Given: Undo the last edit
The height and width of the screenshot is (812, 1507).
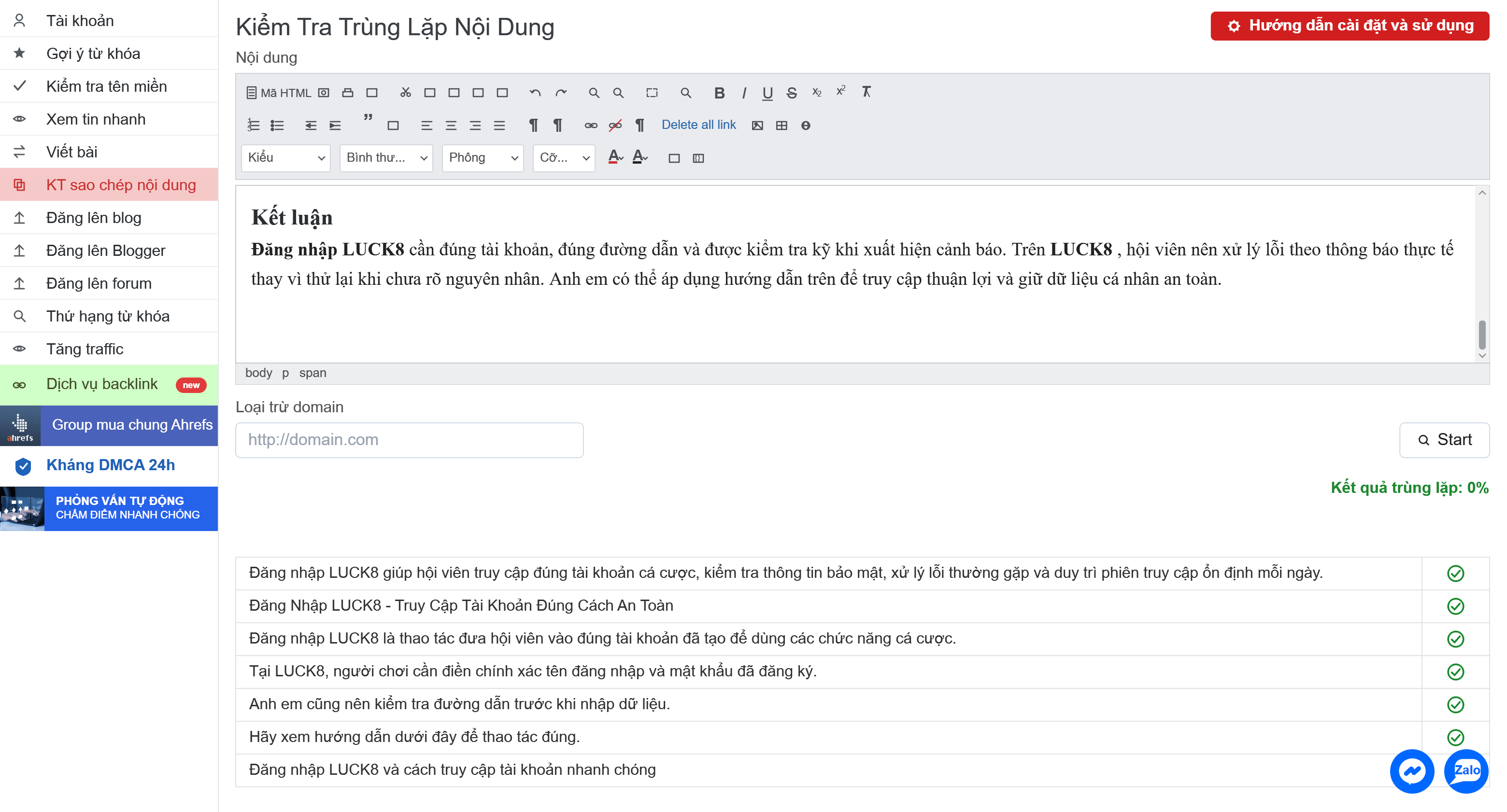Looking at the screenshot, I should pyautogui.click(x=535, y=92).
